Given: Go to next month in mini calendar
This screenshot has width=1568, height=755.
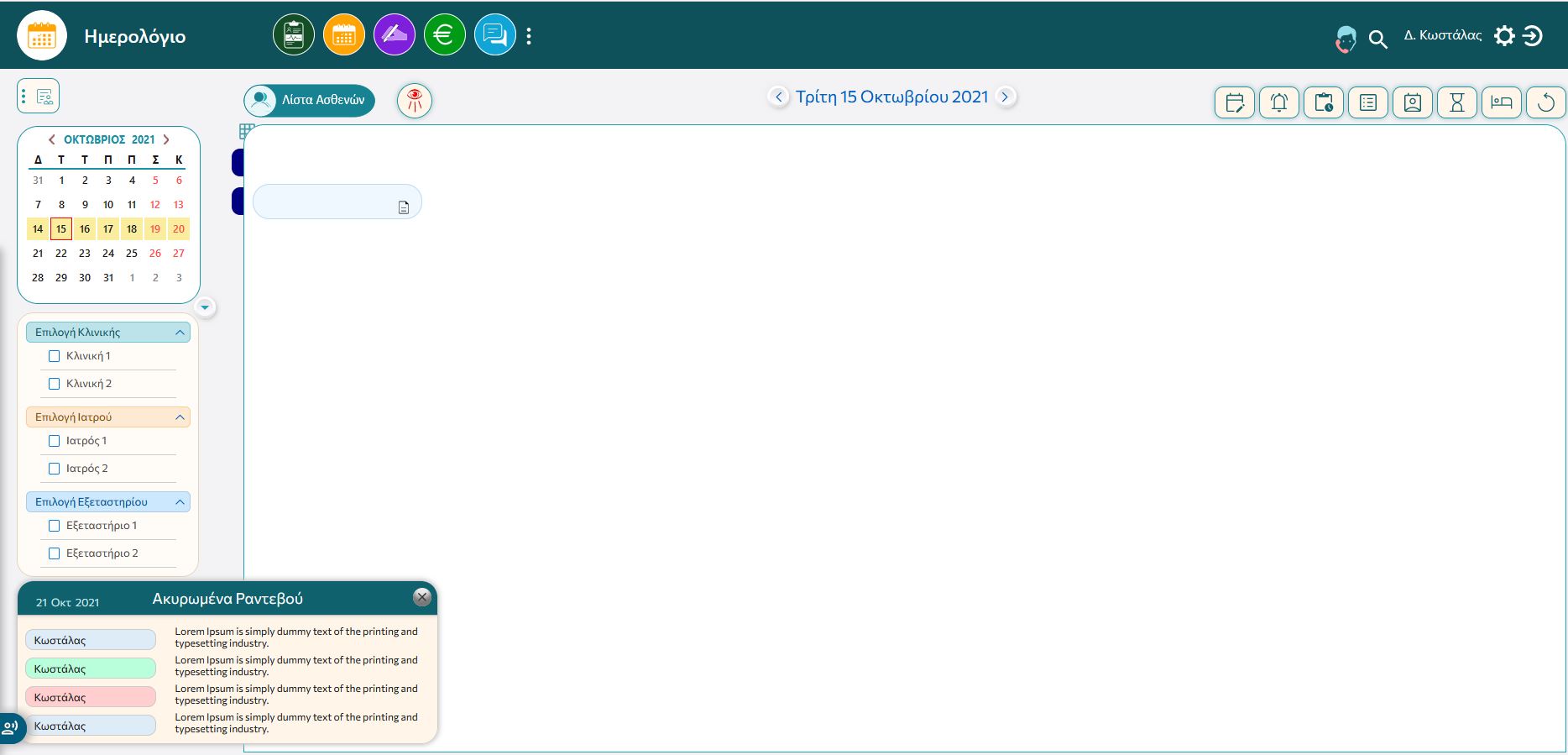Looking at the screenshot, I should click(x=166, y=139).
